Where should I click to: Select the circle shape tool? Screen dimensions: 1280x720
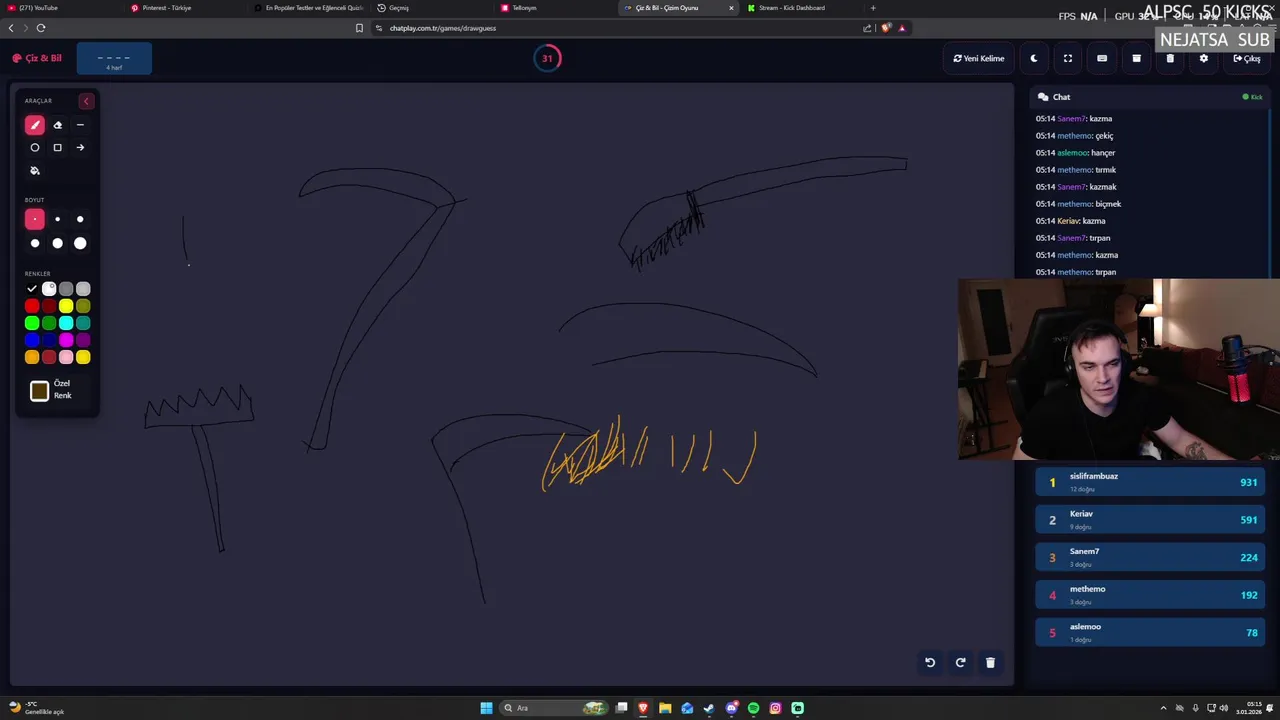[35, 147]
